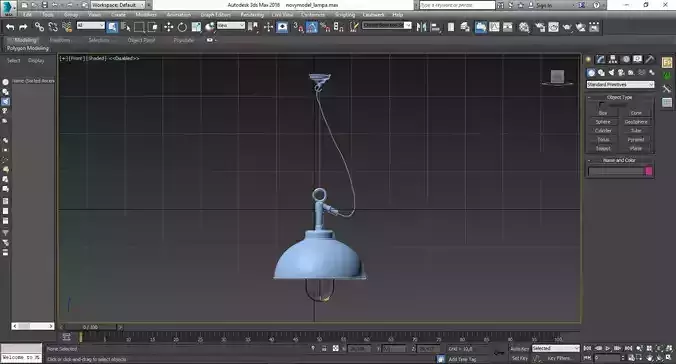The height and width of the screenshot is (364, 676).
Task: Click the Sphere primitive button
Action: (x=603, y=122)
